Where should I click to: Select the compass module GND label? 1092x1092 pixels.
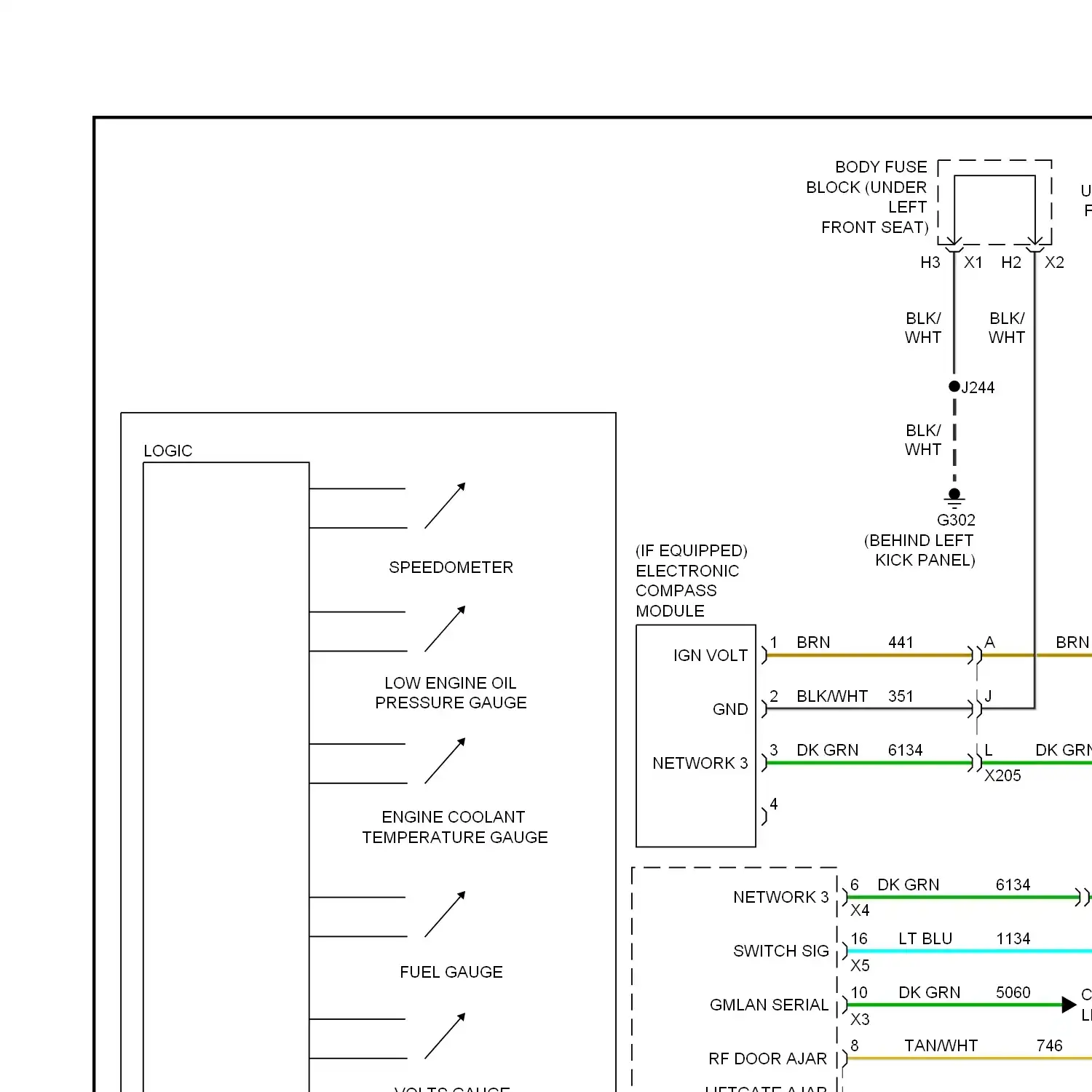730,709
